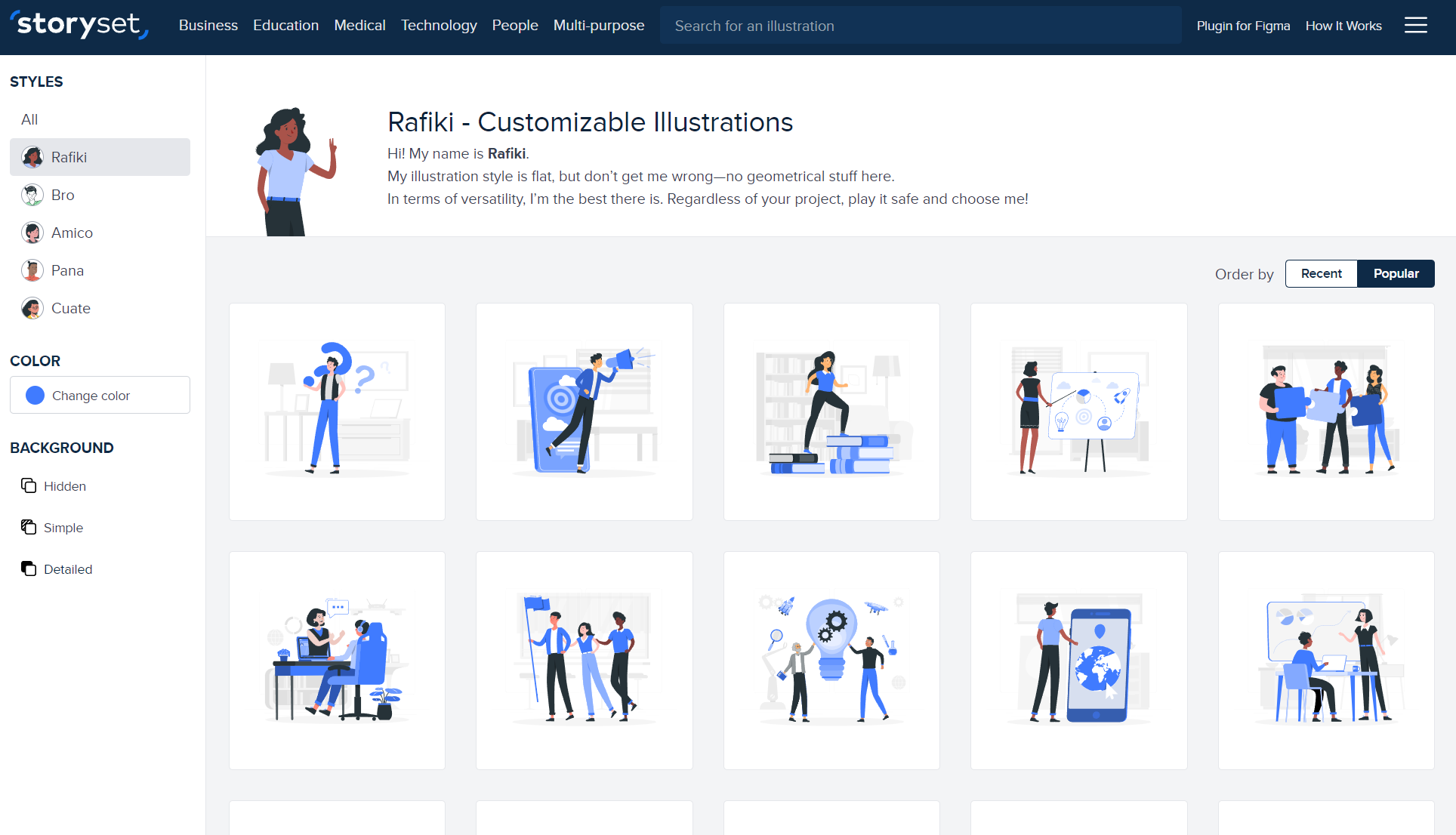The image size is (1456, 835).
Task: Click the Storyset logo
Action: point(79,25)
